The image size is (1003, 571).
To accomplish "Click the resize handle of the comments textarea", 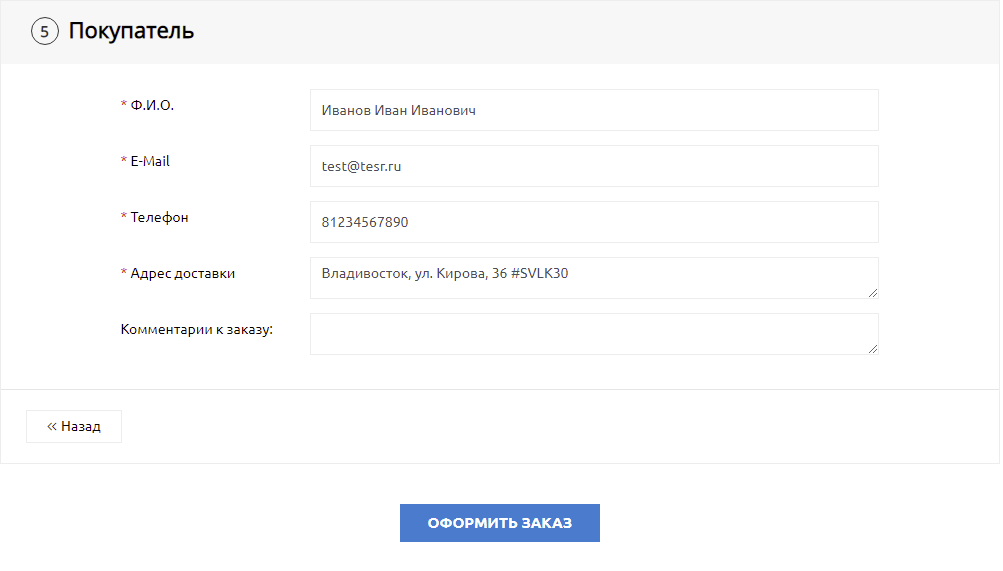I will coord(872,348).
